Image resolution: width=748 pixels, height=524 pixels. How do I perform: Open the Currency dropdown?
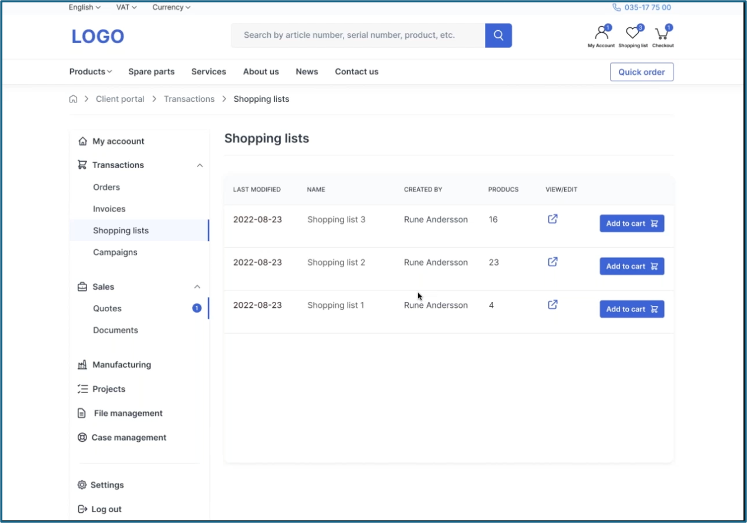(171, 7)
